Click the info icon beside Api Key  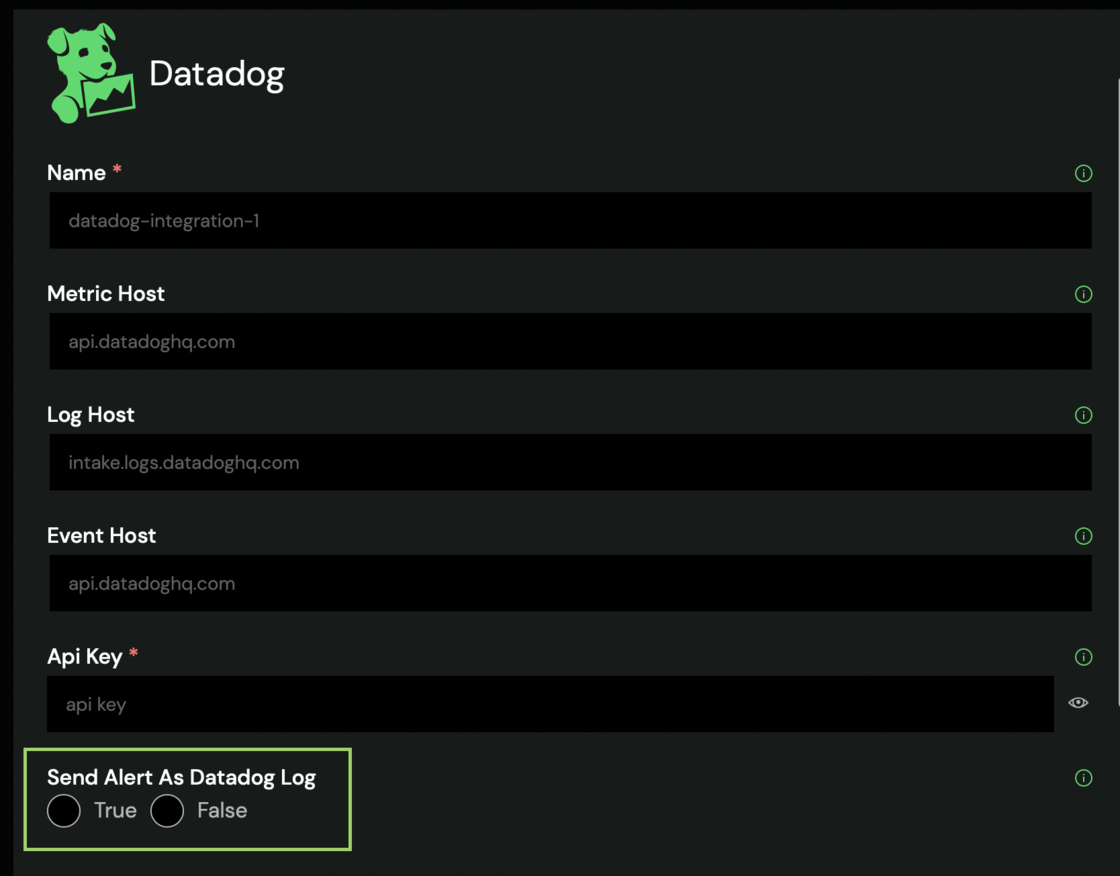(1083, 657)
